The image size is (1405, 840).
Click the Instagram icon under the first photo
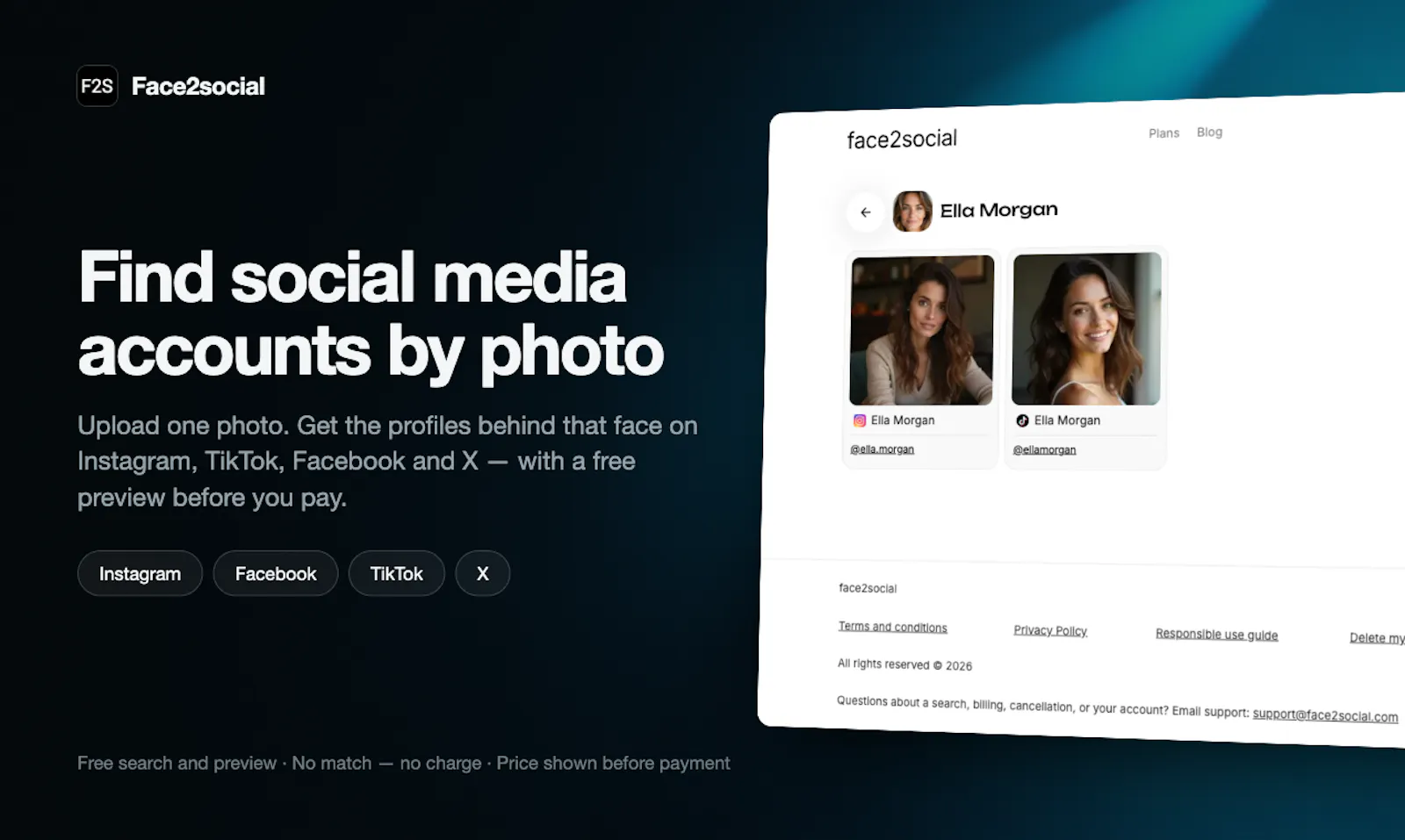(x=860, y=420)
